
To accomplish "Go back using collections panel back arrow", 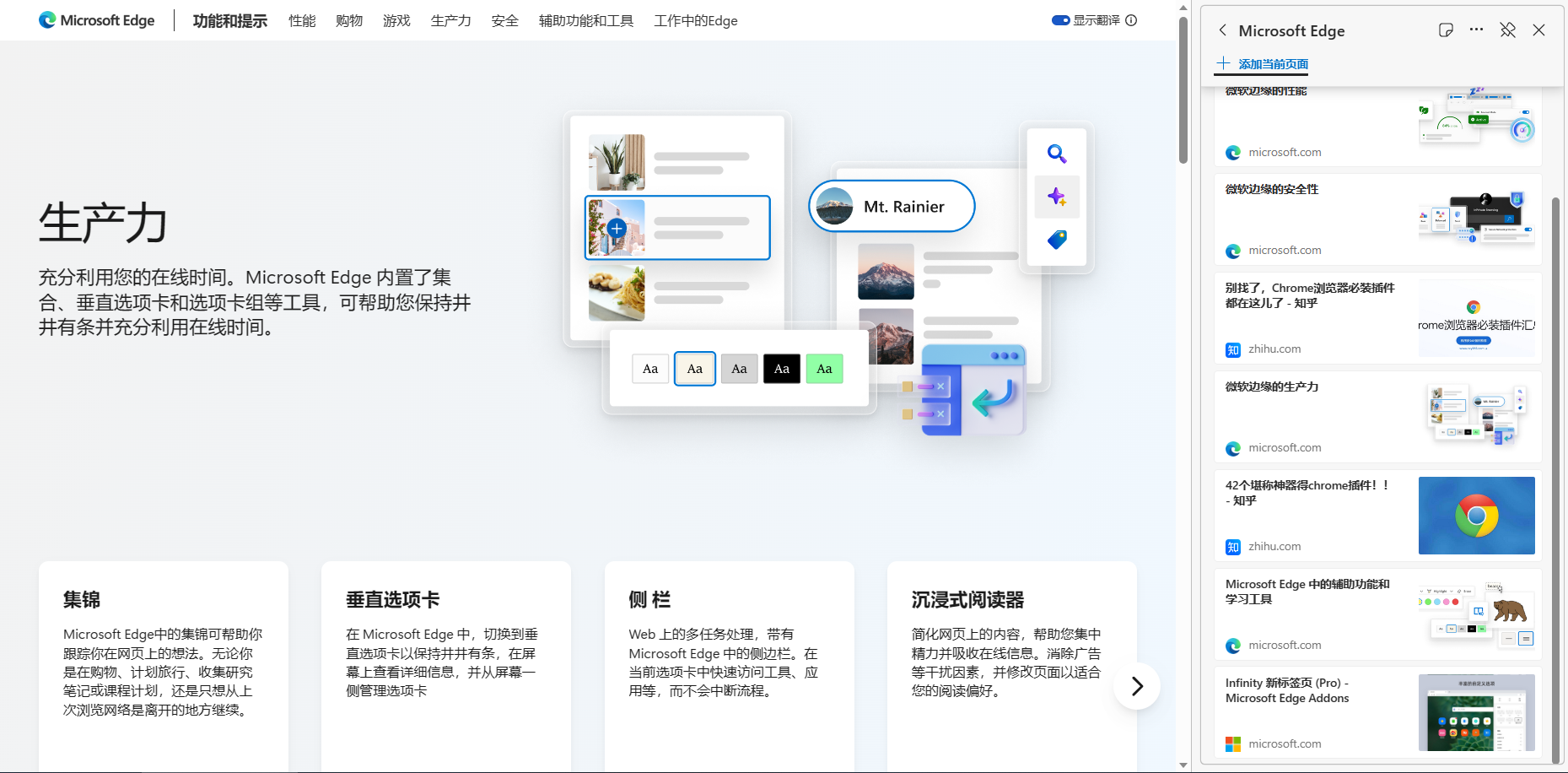I will (1223, 30).
